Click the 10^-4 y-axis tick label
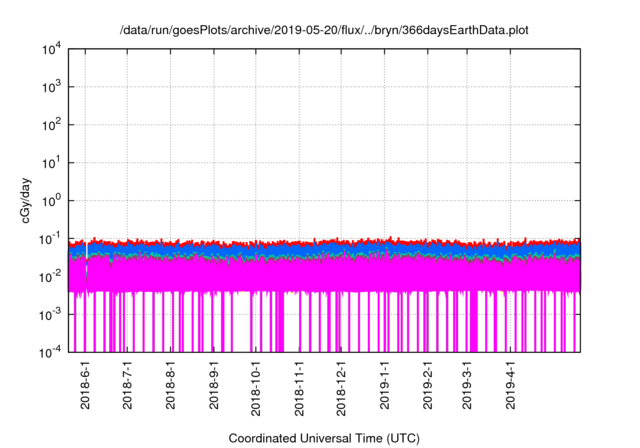 point(50,353)
